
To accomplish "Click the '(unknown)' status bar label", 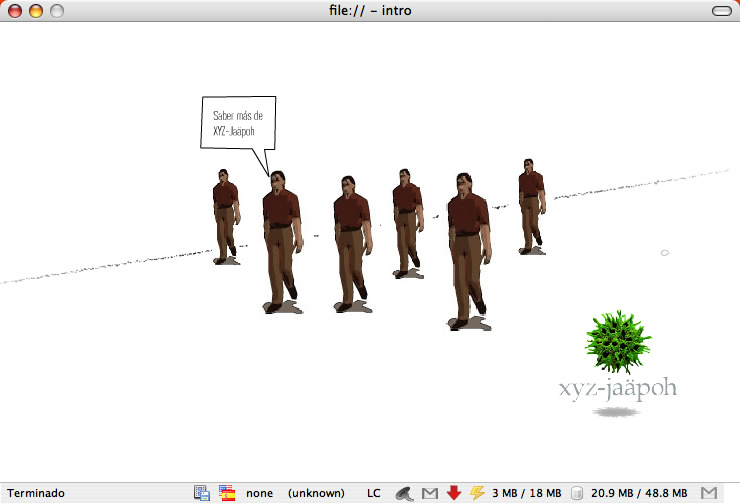I will (x=316, y=493).
